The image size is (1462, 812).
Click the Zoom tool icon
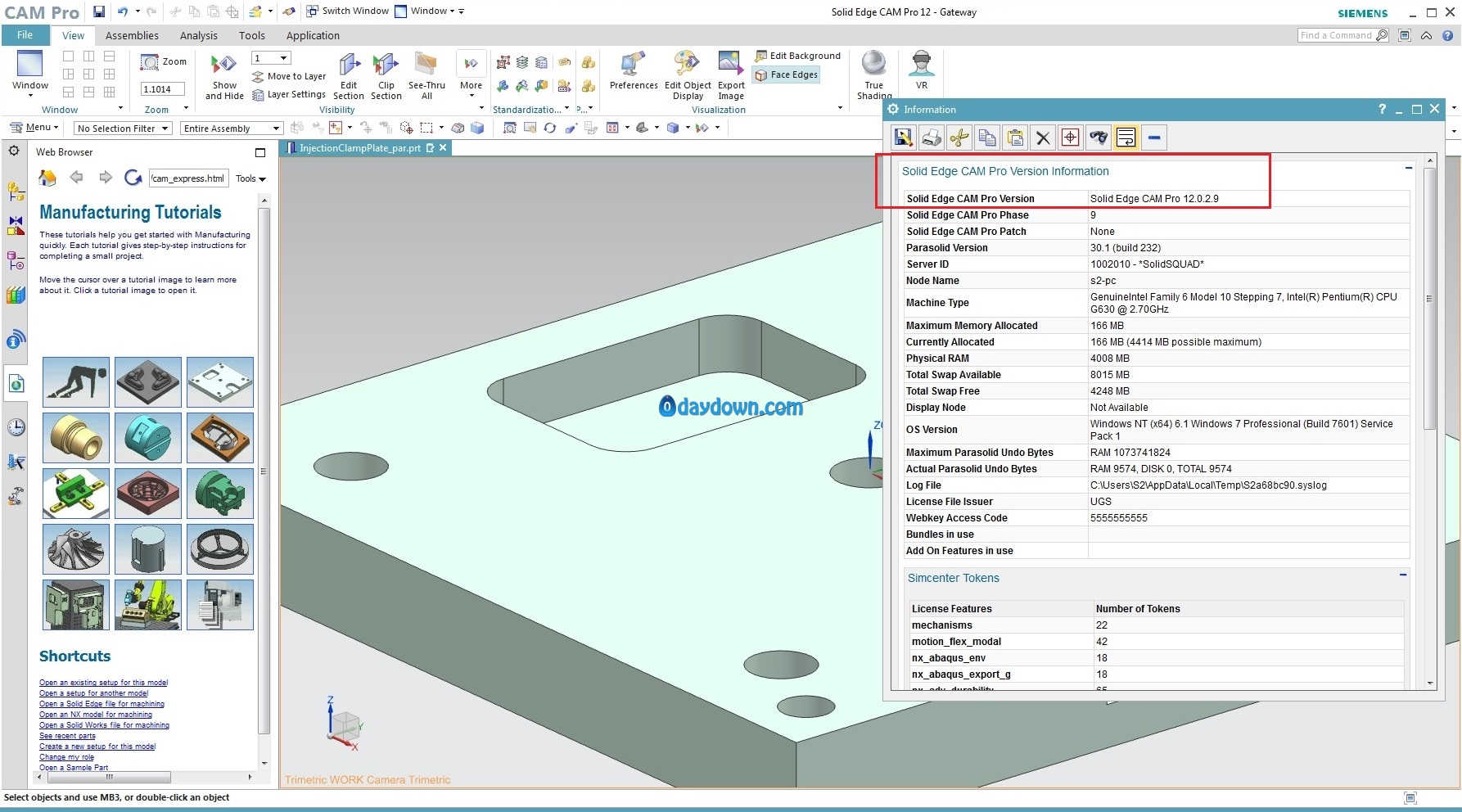(164, 62)
